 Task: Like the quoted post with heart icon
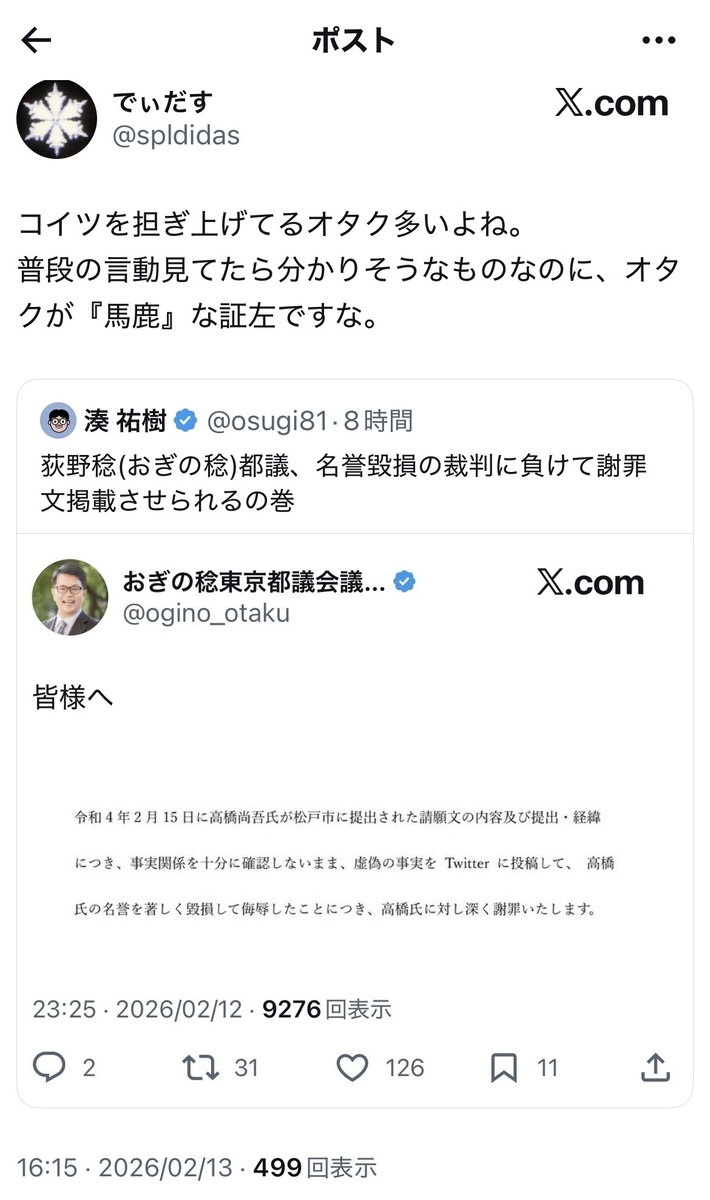tap(352, 1068)
